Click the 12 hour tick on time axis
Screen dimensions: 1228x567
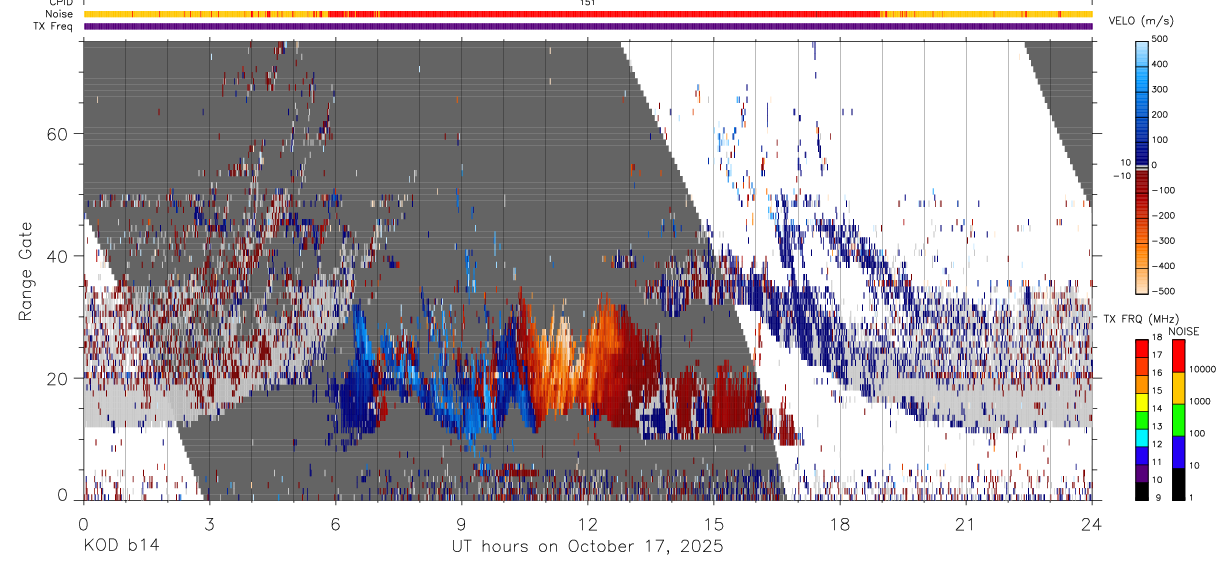click(588, 524)
